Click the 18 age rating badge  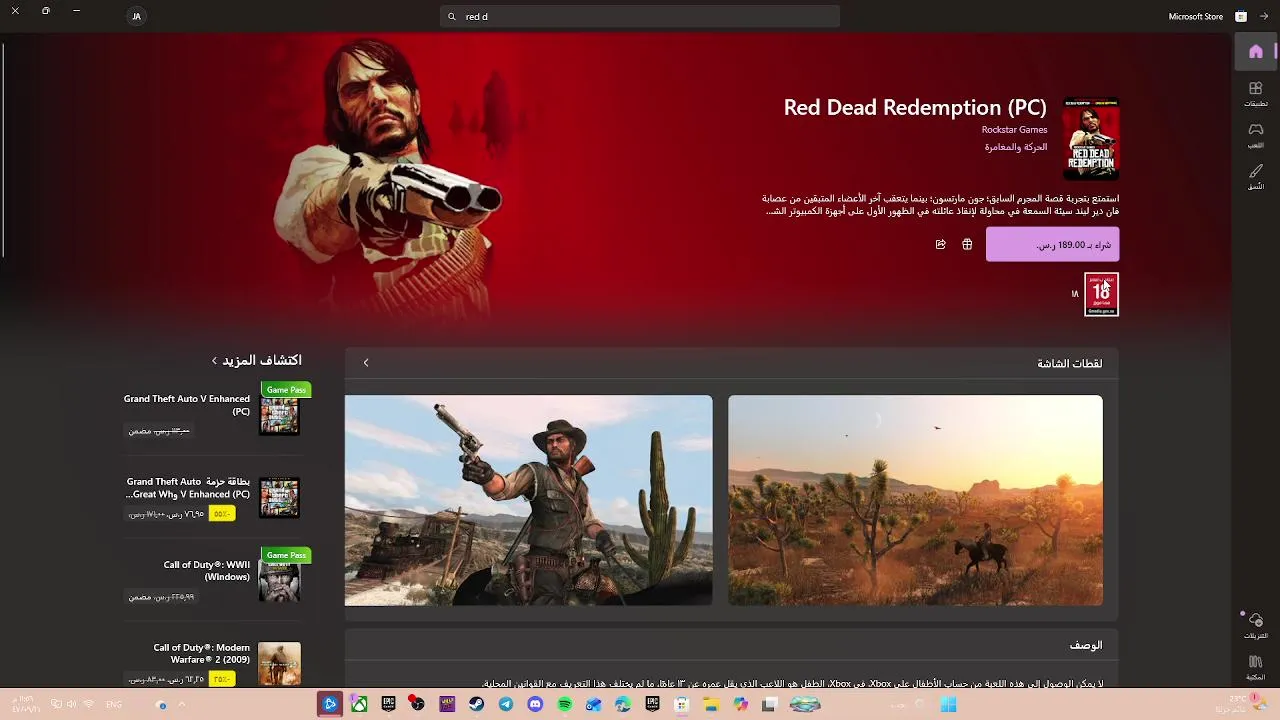pyautogui.click(x=1101, y=294)
